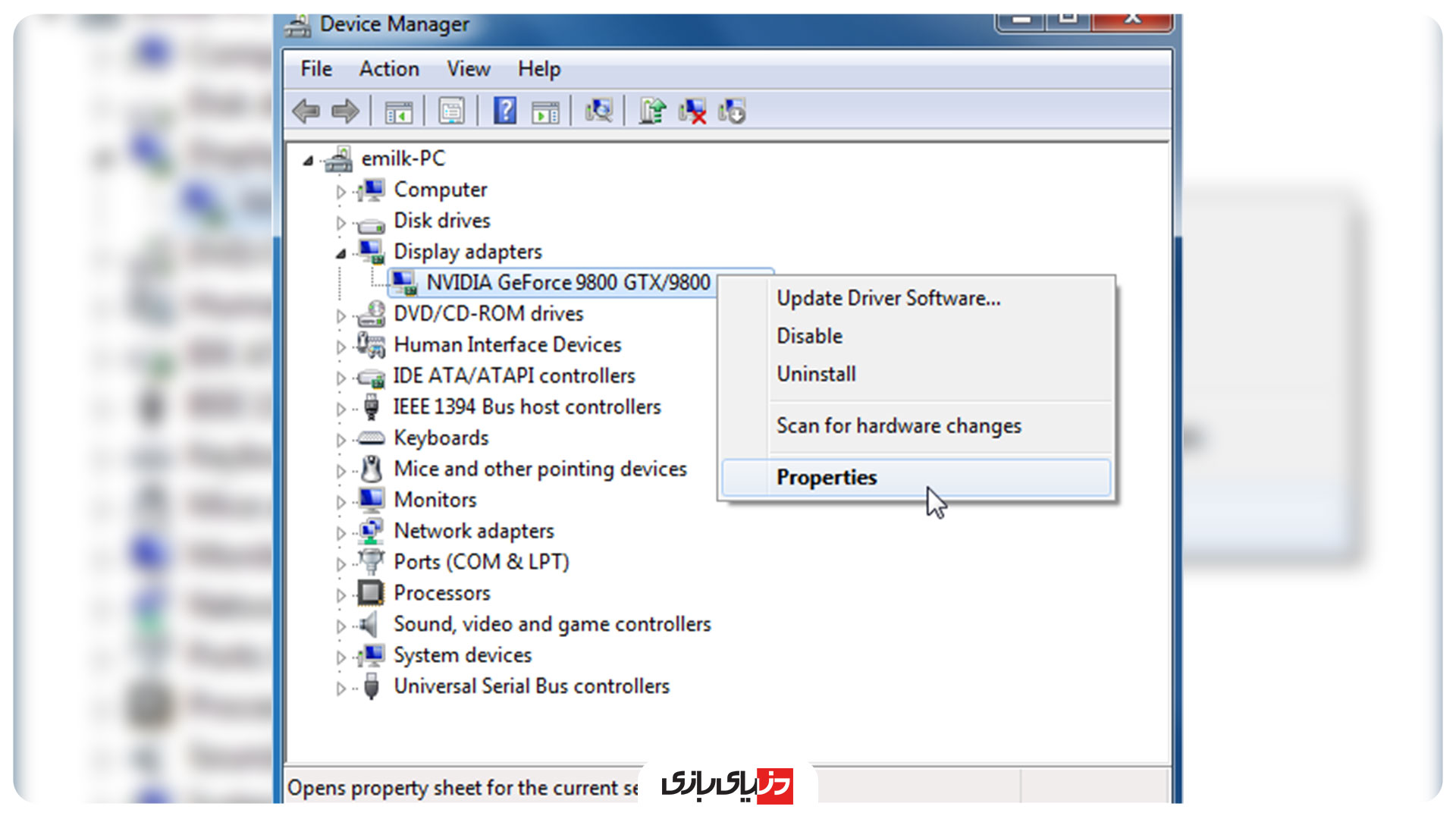This screenshot has height=819, width=1456.
Task: Click the blue Help question mark icon
Action: [x=505, y=111]
